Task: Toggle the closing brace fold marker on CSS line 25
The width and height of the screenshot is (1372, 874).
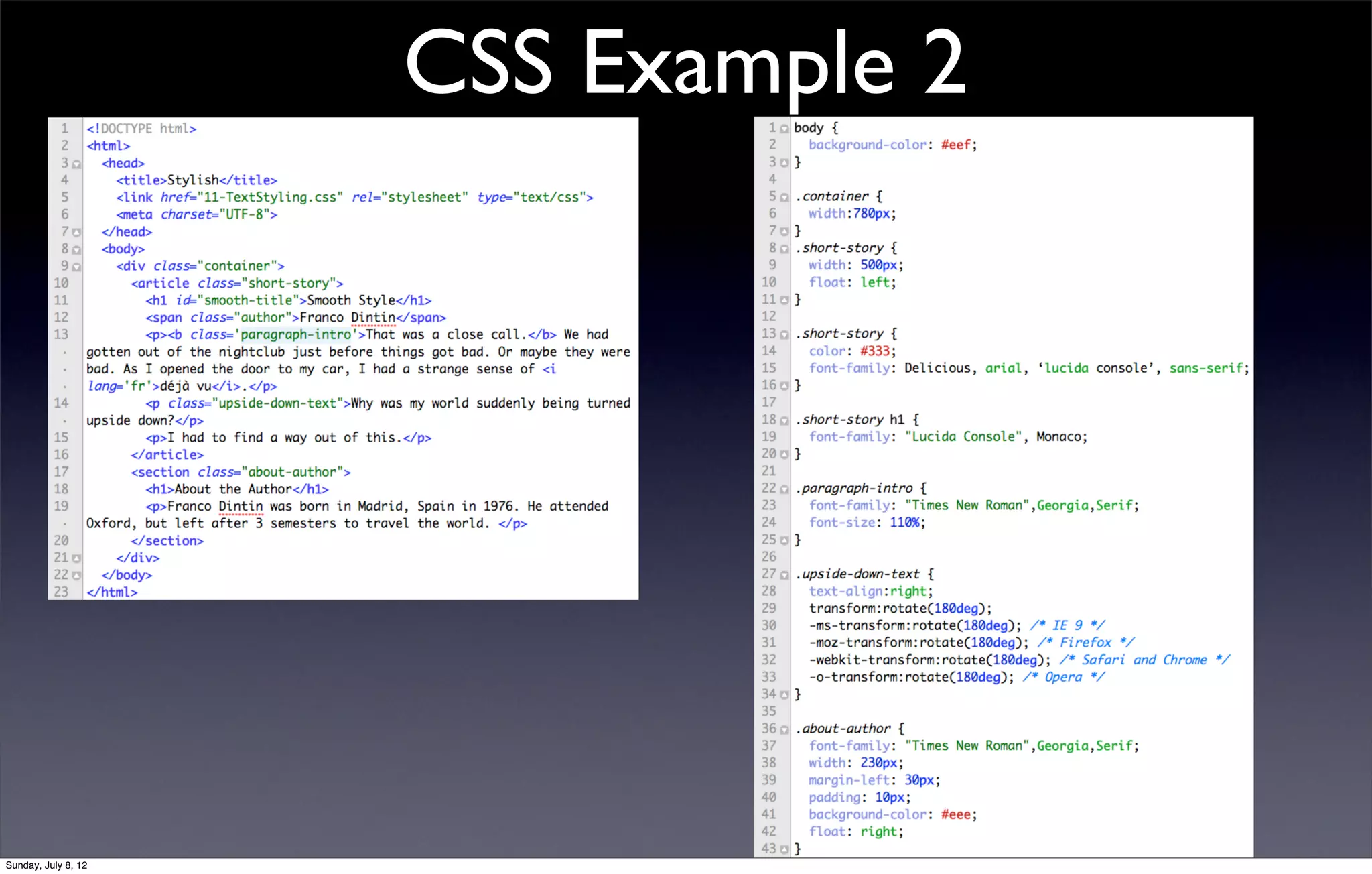Action: tap(784, 541)
